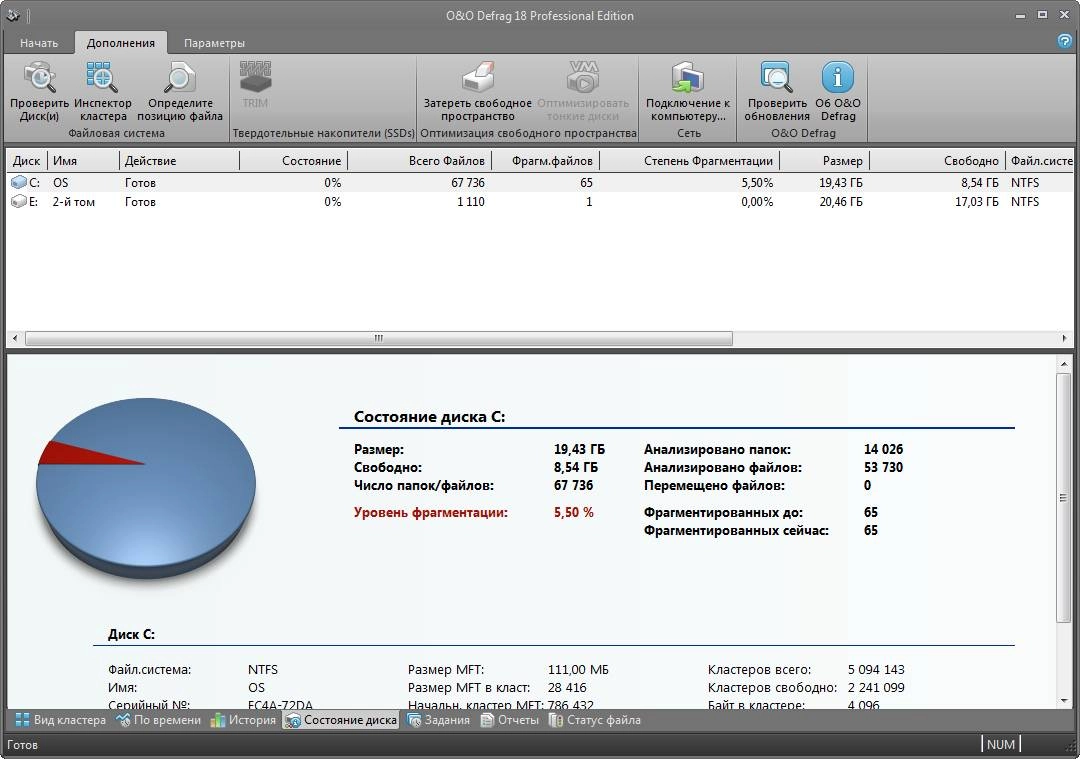Select drive E: disk icon
1080x759 pixels.
point(19,202)
